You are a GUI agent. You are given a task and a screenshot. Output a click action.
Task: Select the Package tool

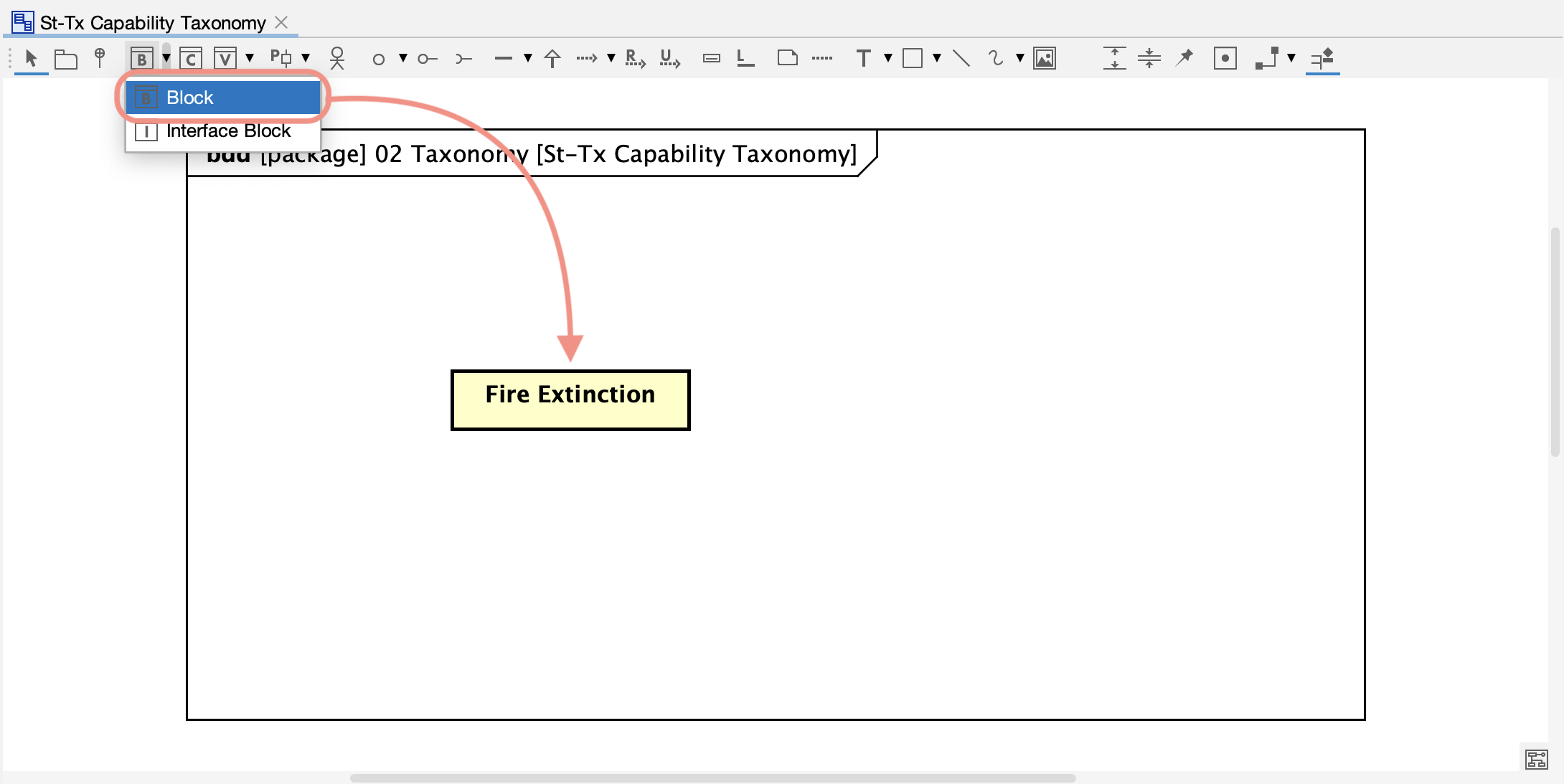[65, 58]
